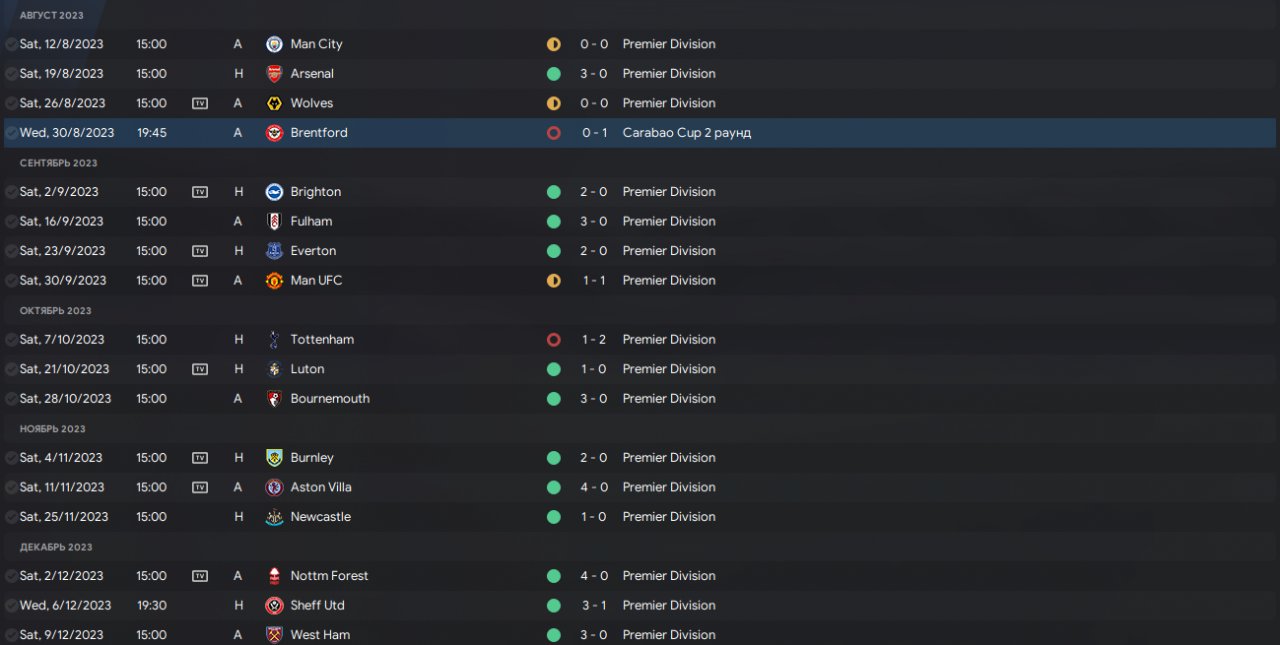Viewport: 1280px width, 645px height.
Task: Click the Arsenal club crest
Action: tap(274, 74)
